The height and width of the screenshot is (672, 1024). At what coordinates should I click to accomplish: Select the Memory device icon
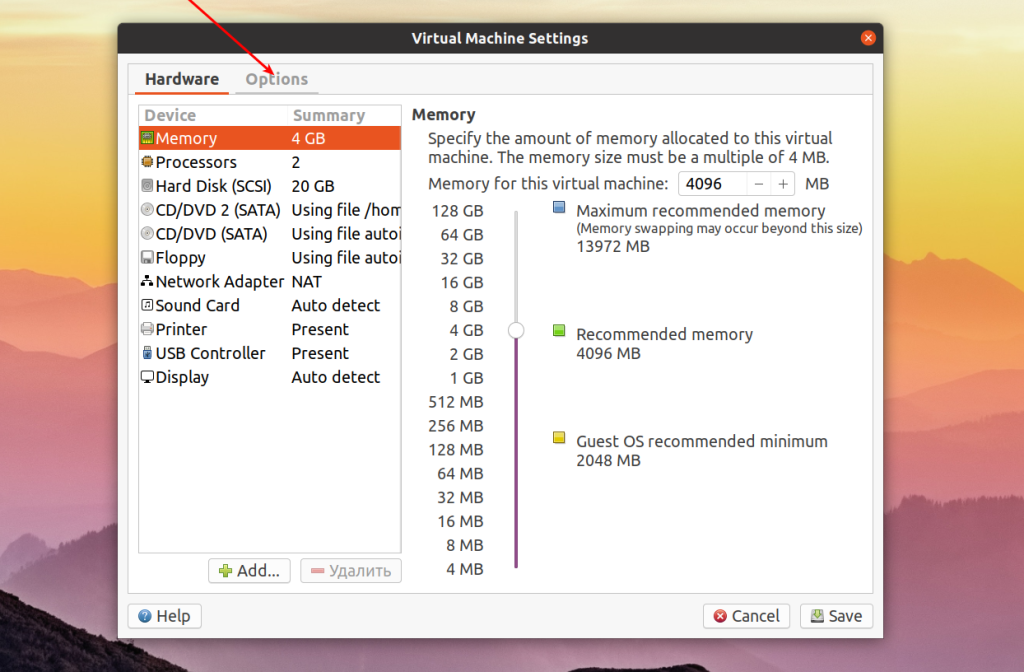147,138
